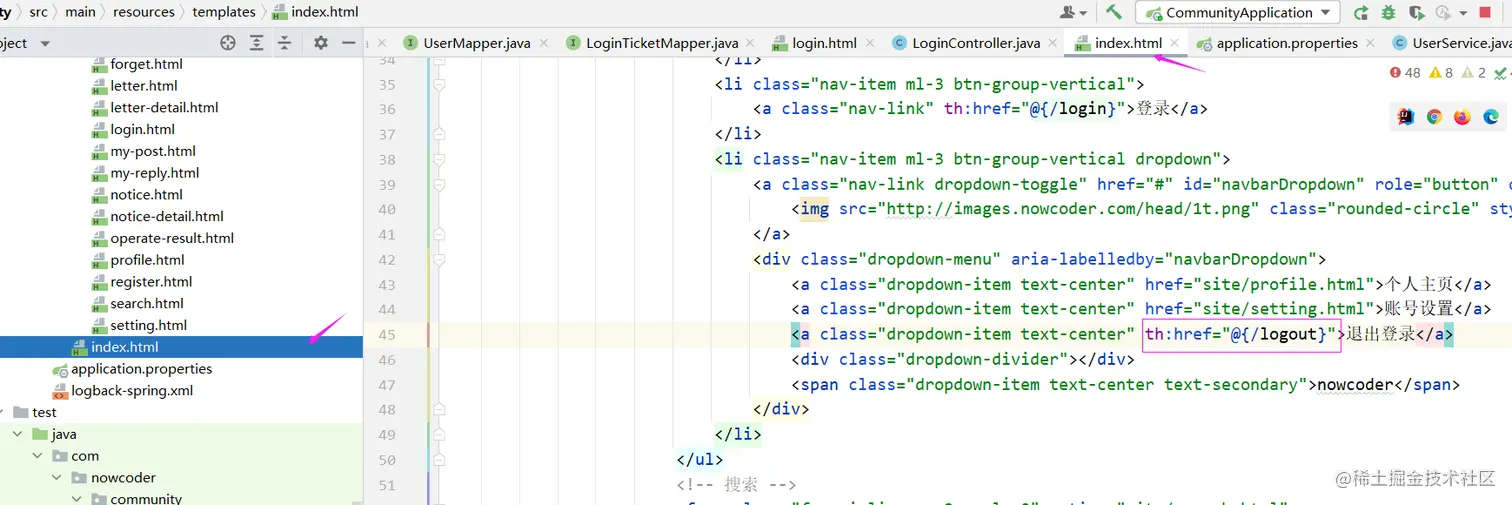This screenshot has height=505, width=1512.
Task: Collapse the test folder in project tree
Action: point(2,412)
